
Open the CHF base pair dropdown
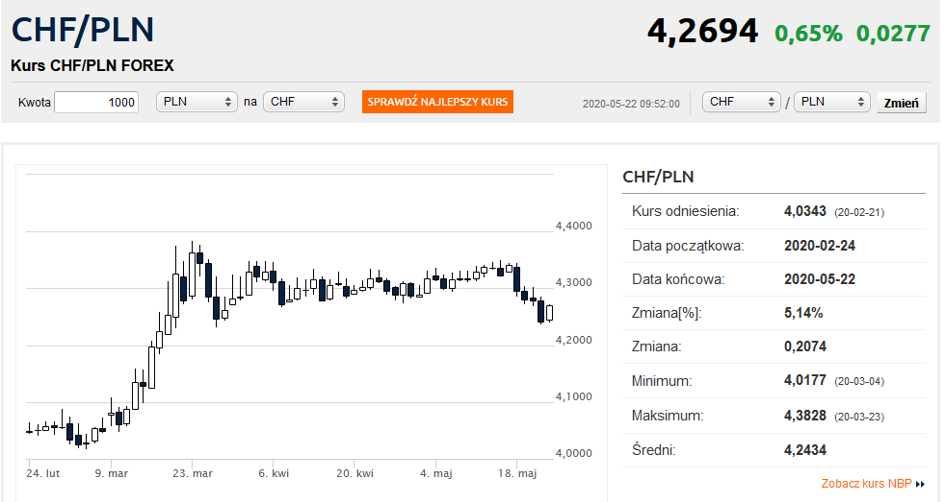pos(741,102)
